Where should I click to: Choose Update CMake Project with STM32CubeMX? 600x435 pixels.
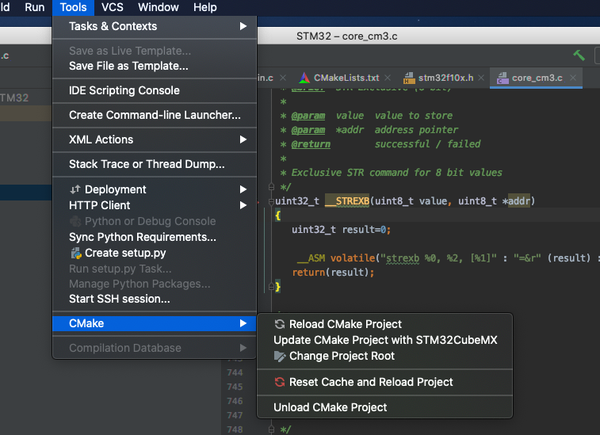click(385, 340)
